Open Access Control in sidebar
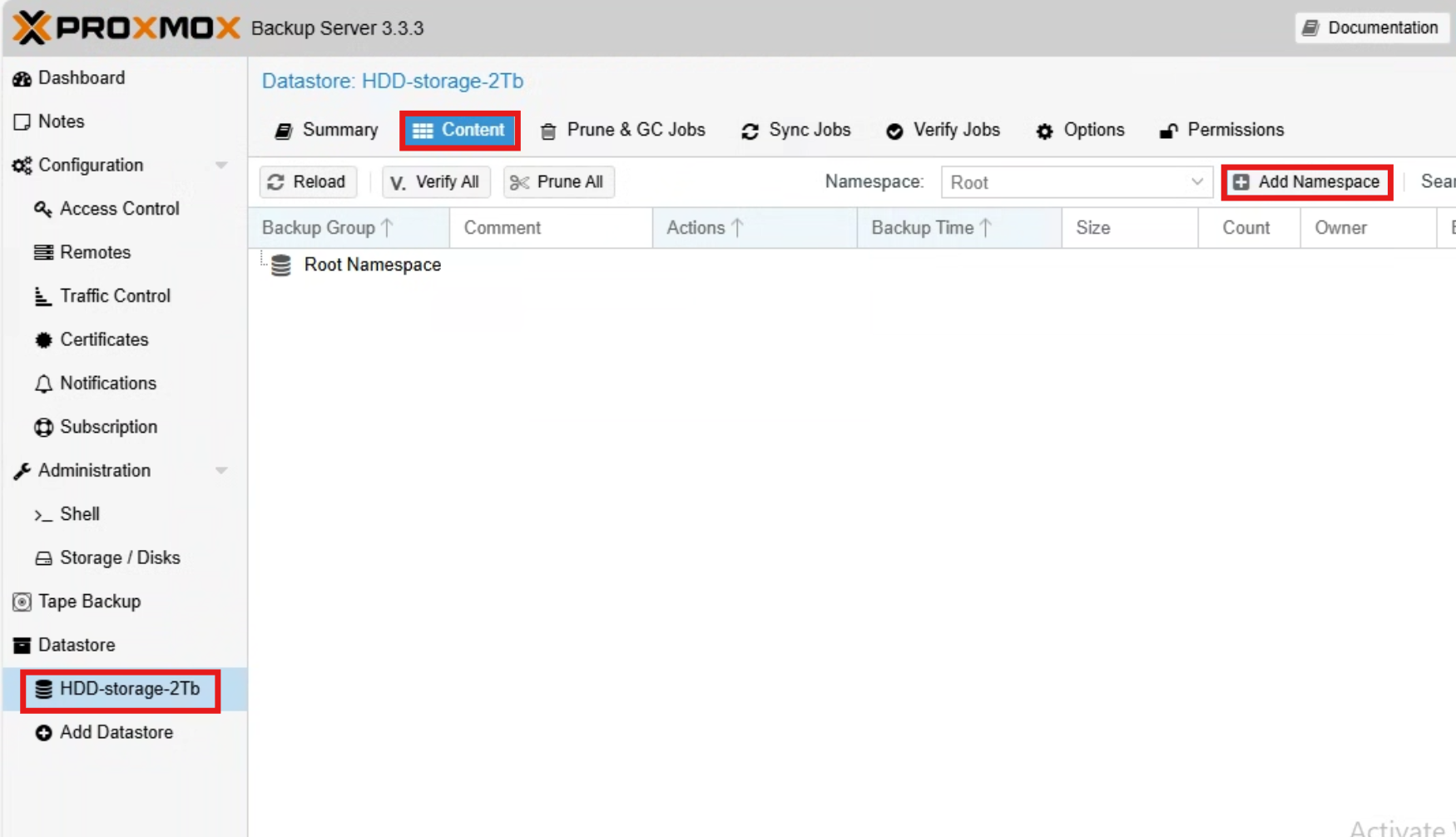The width and height of the screenshot is (1456, 837). pyautogui.click(x=125, y=209)
